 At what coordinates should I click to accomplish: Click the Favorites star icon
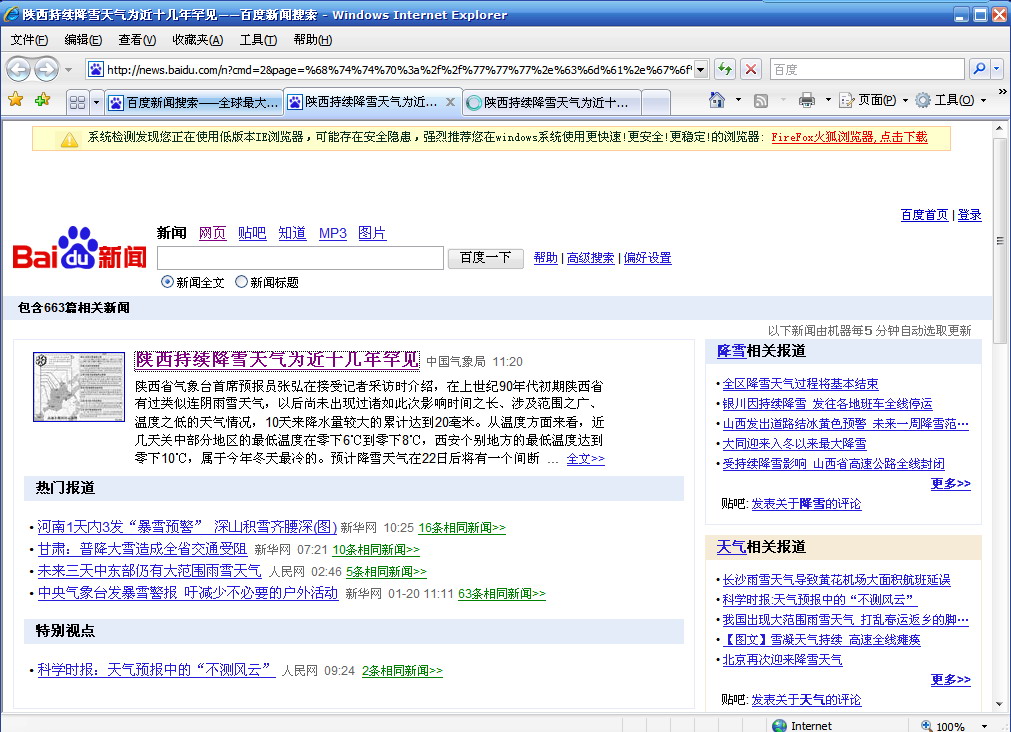pos(15,100)
